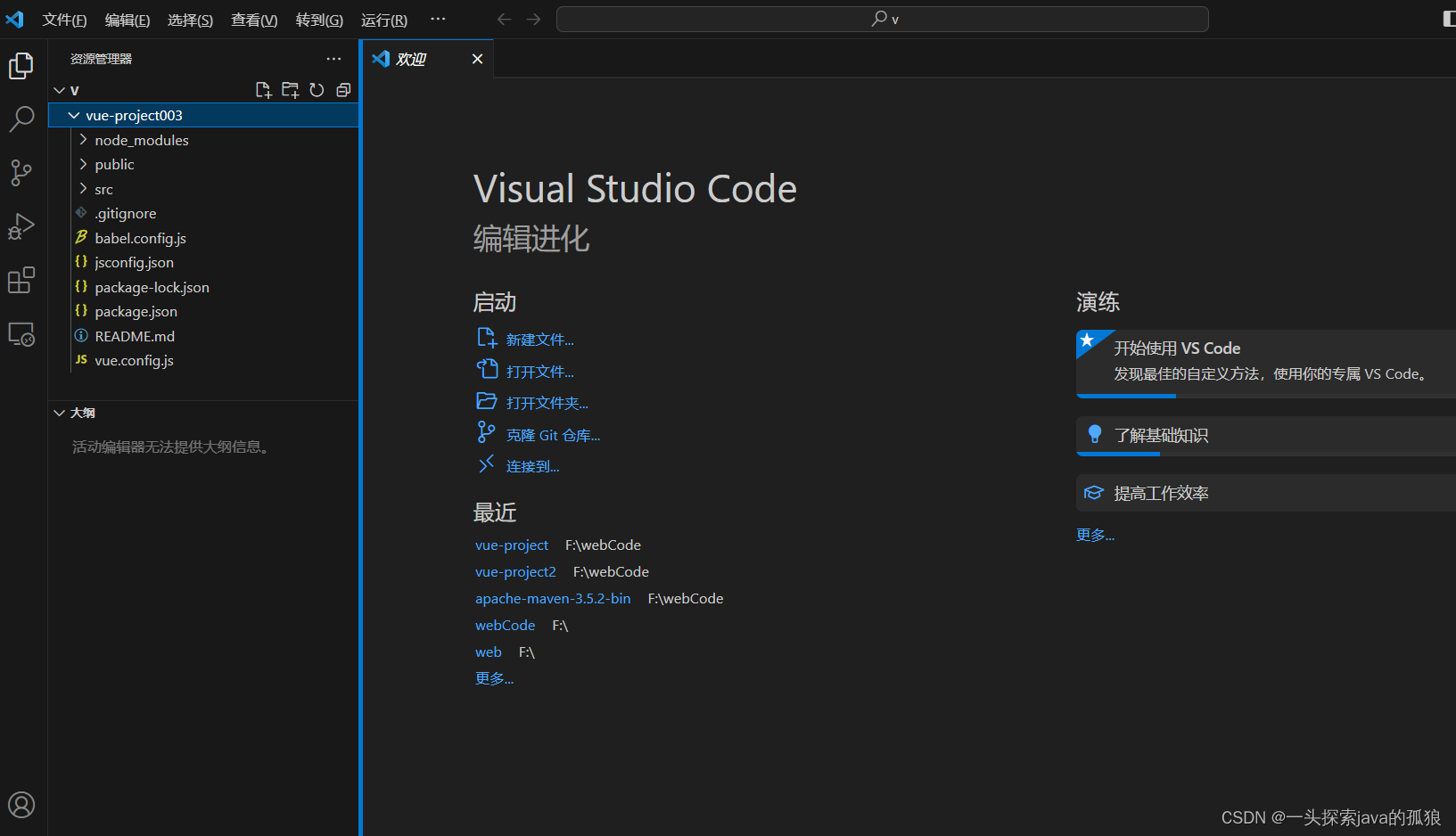This screenshot has height=836, width=1456.
Task: Click the graduation cap icon of 提高工作效率
Action: (1094, 493)
